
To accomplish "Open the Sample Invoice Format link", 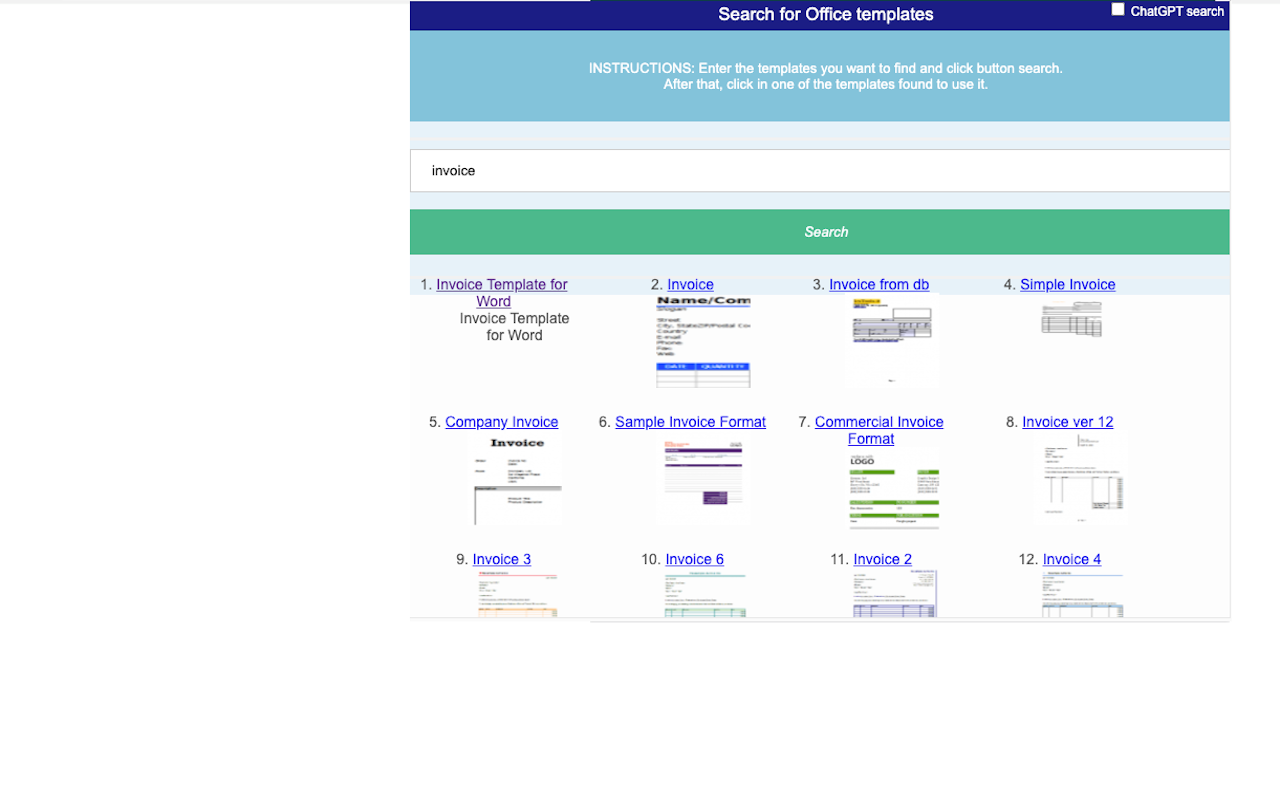I will [690, 422].
